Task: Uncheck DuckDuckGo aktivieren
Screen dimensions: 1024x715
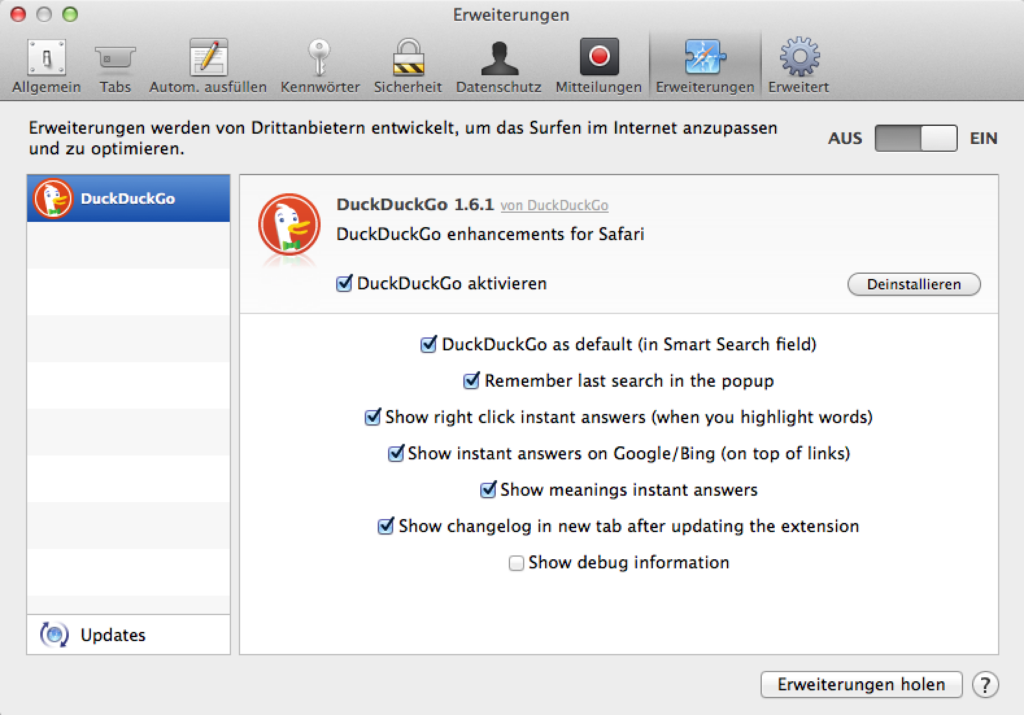Action: [344, 283]
